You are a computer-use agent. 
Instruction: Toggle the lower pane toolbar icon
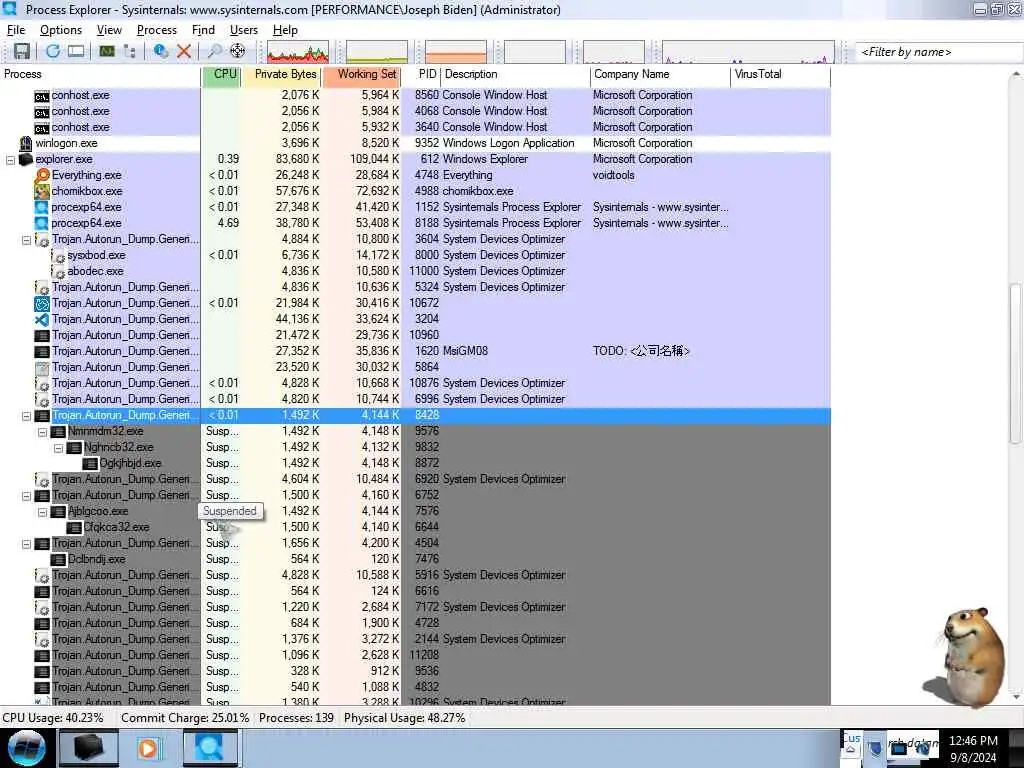coord(76,51)
